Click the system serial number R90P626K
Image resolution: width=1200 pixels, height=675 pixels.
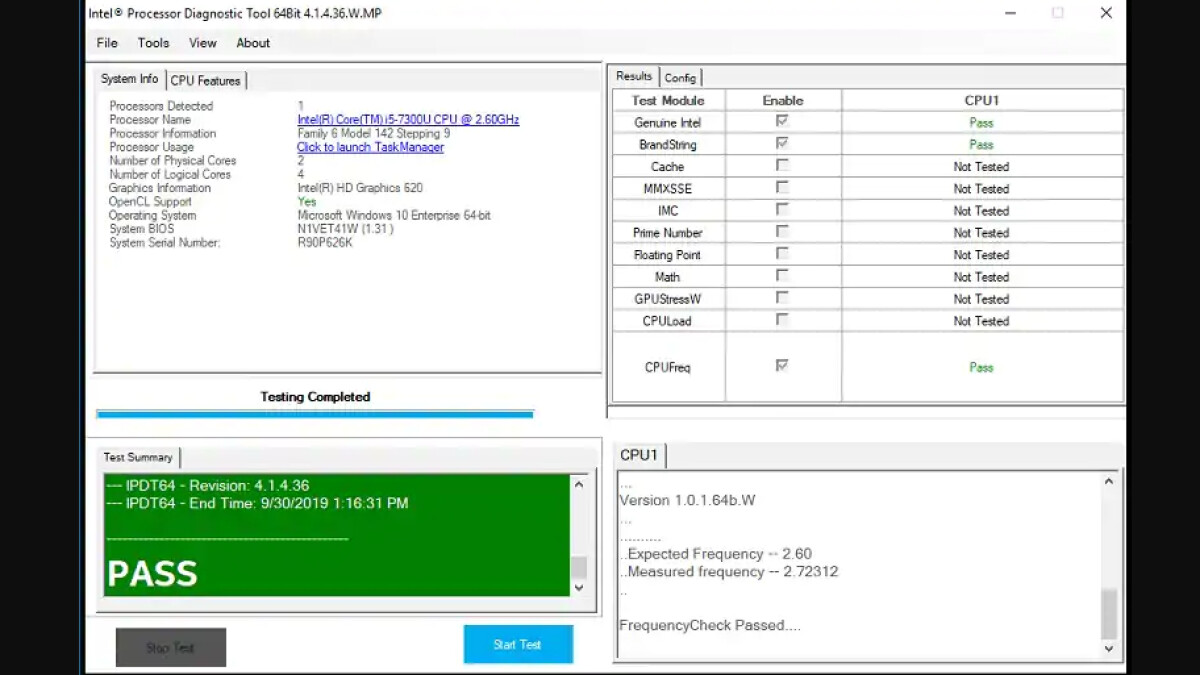(x=325, y=243)
